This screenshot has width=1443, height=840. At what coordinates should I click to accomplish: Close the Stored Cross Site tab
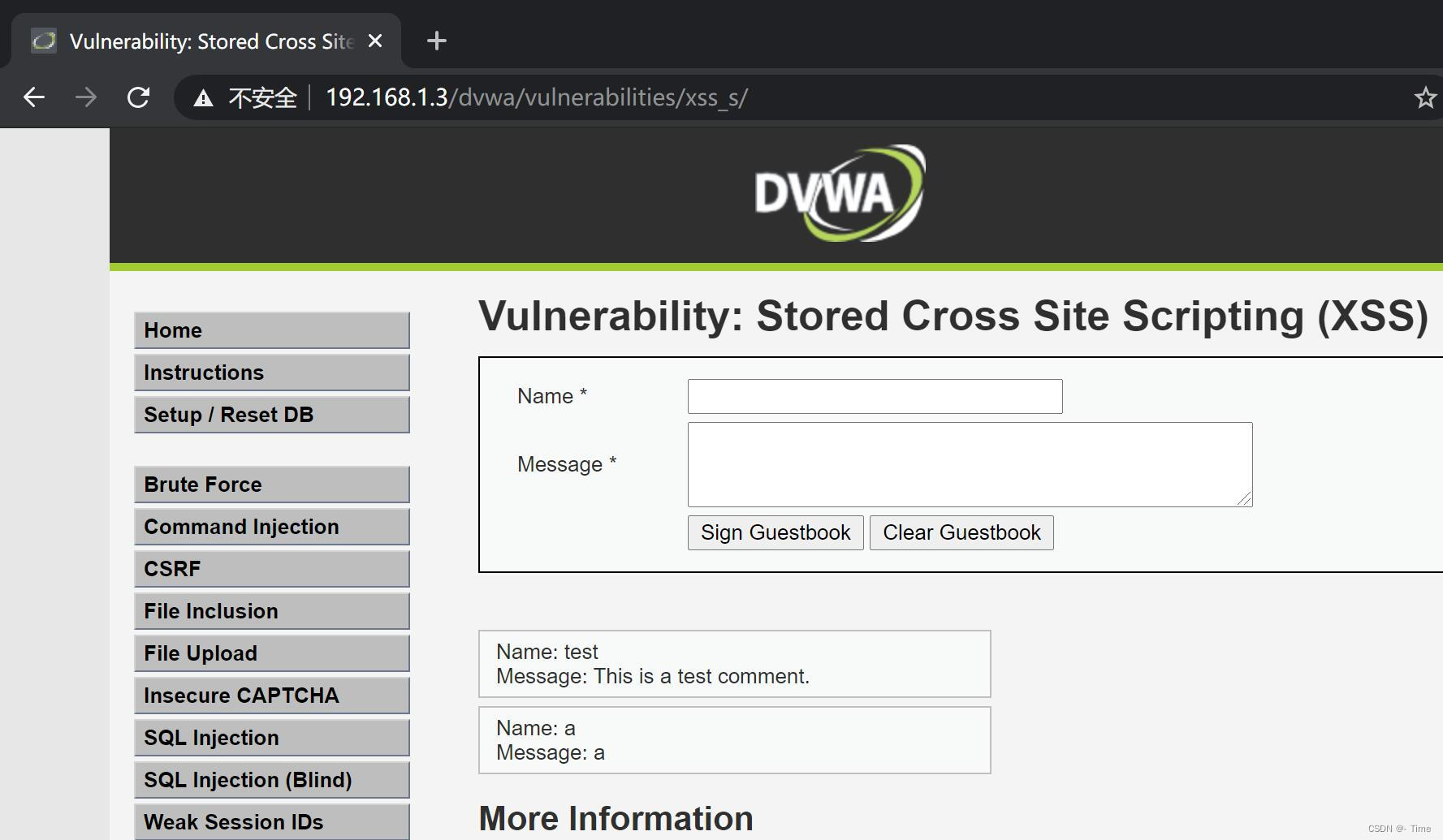click(375, 41)
